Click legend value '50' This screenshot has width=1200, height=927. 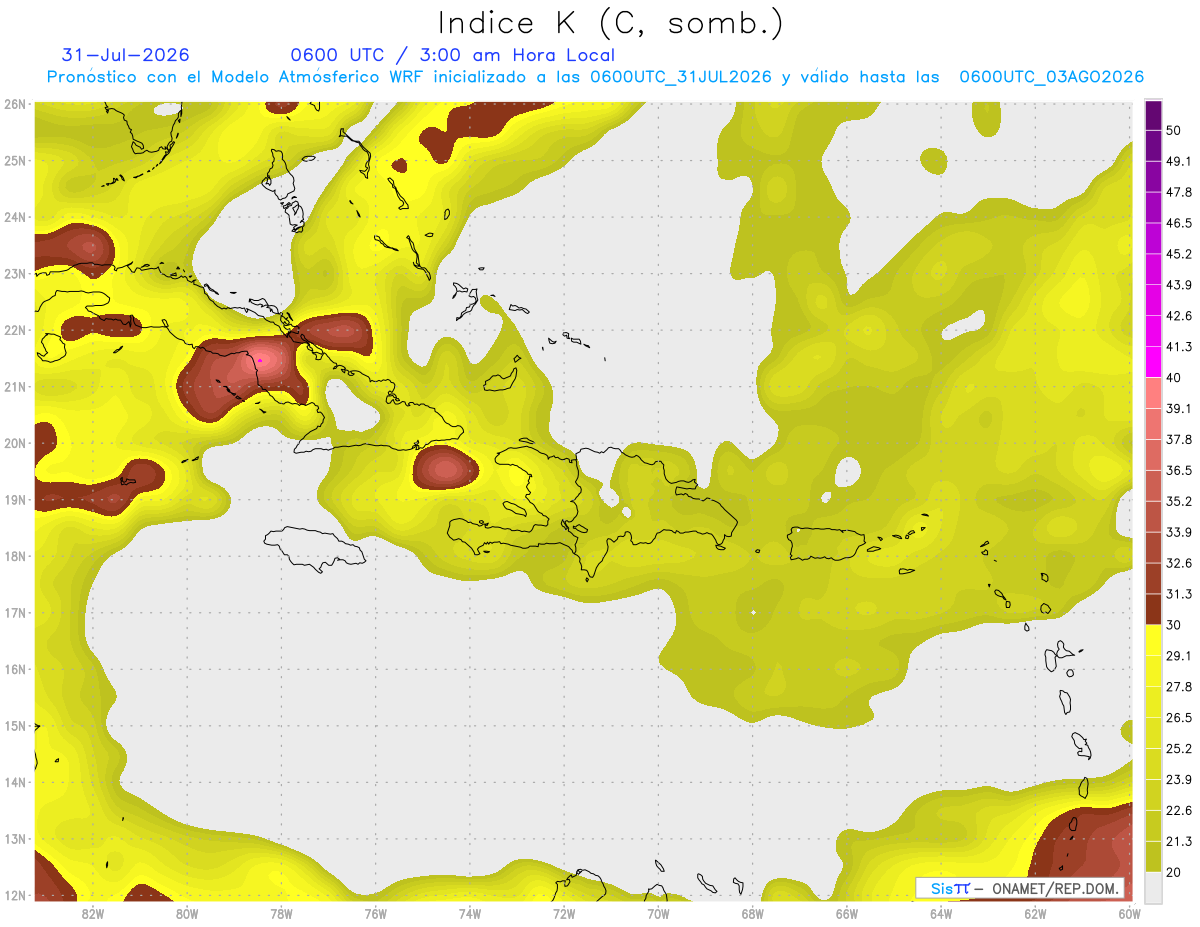pos(1174,131)
